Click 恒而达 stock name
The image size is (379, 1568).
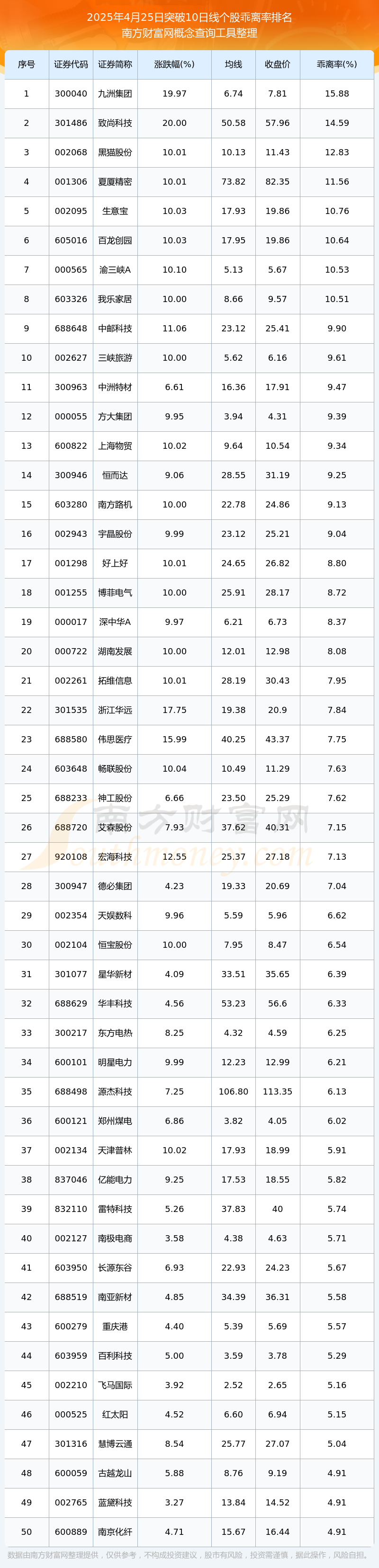coord(115,475)
